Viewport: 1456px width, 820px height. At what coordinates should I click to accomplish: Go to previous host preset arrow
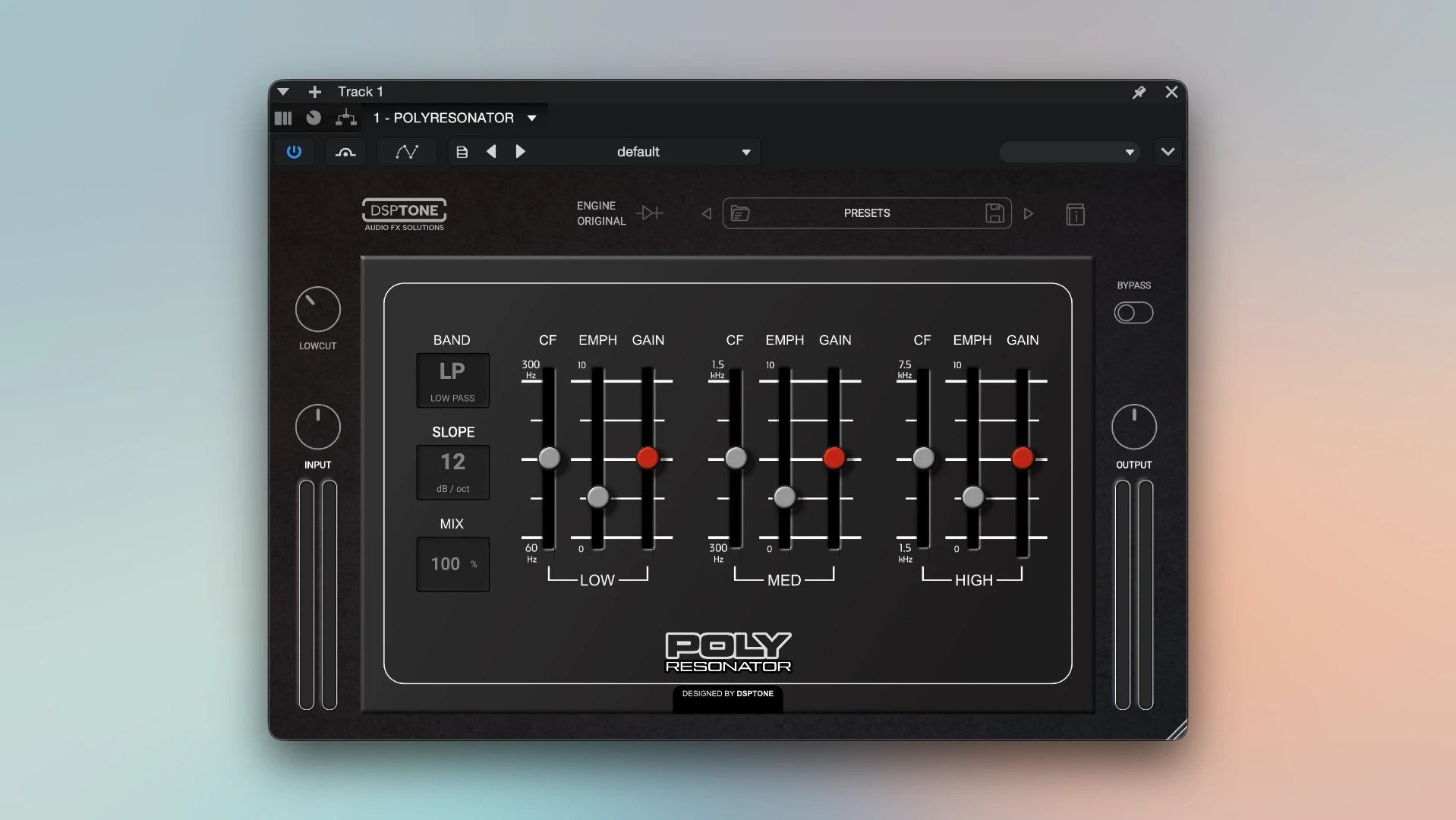coord(491,152)
